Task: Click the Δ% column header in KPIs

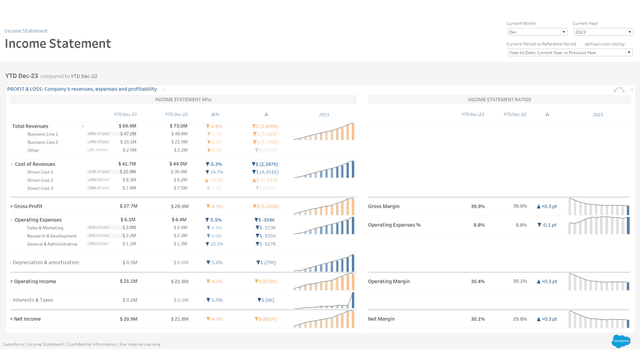Action: click(x=215, y=115)
